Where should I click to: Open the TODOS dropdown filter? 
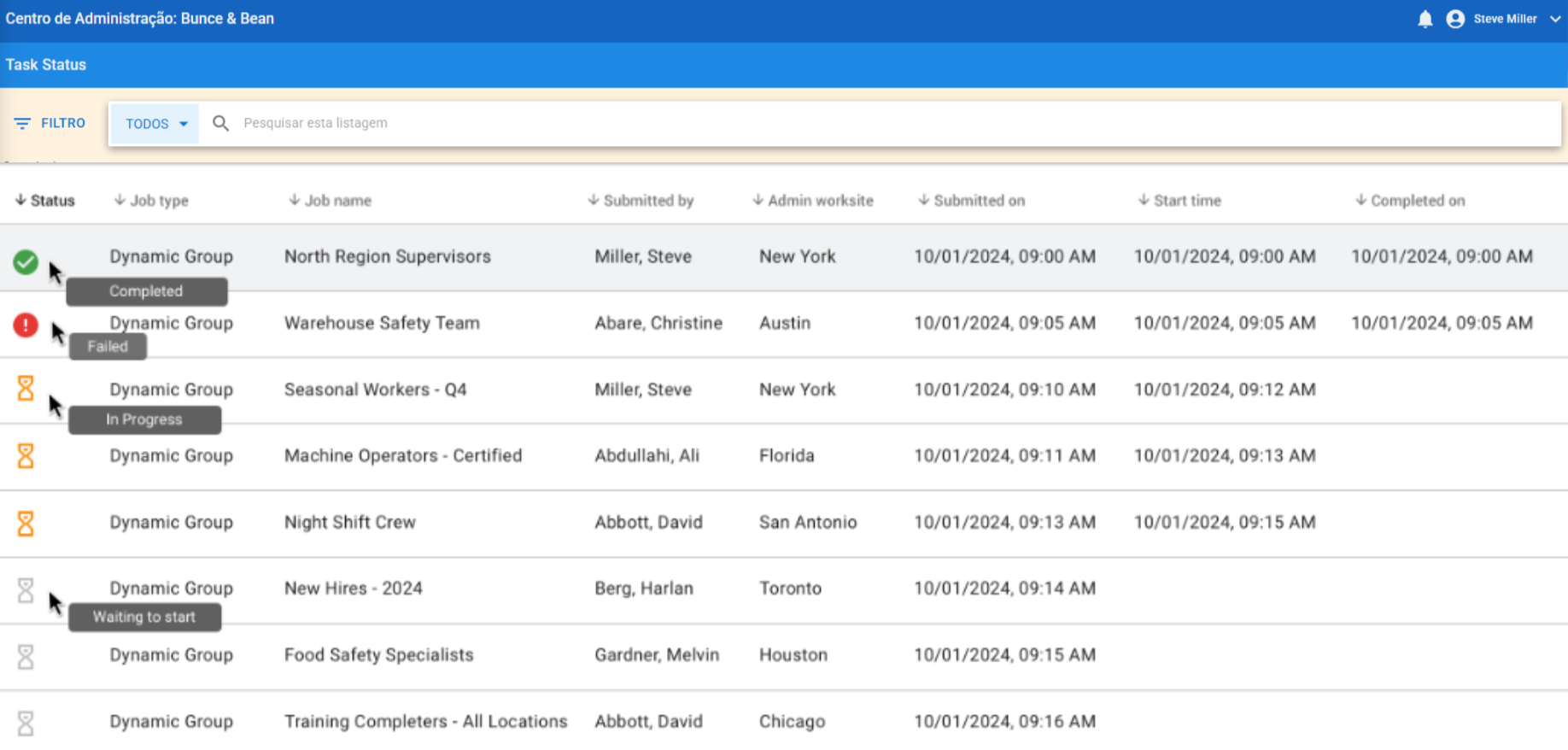click(155, 124)
